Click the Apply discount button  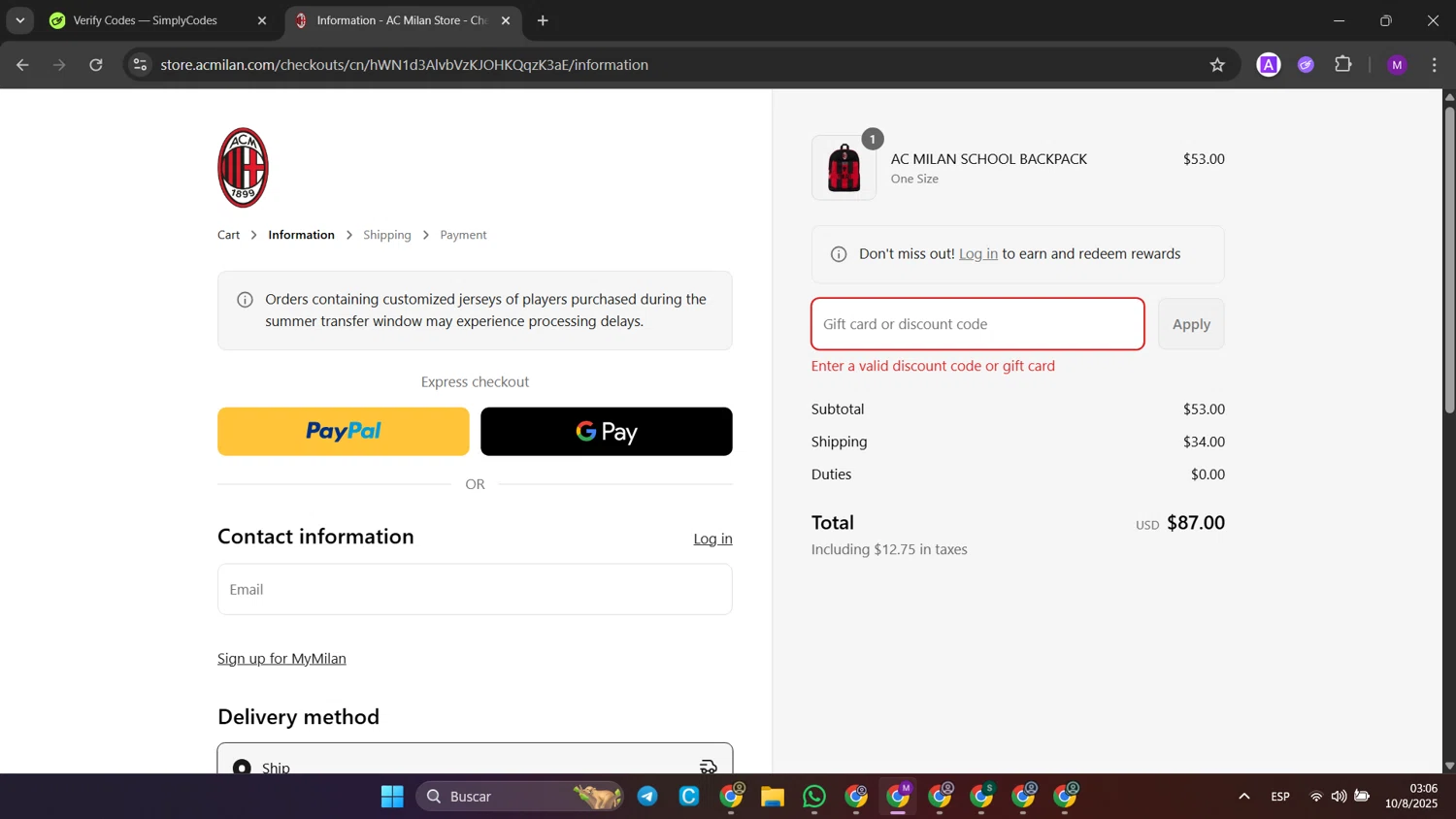tap(1191, 324)
